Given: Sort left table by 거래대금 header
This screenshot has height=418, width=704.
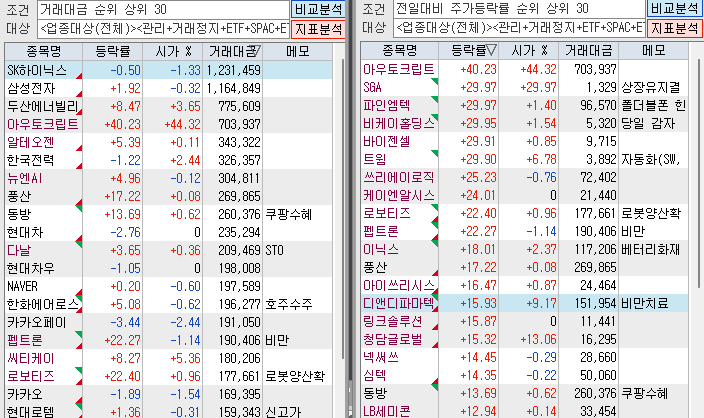Looking at the screenshot, I should click(x=233, y=52).
